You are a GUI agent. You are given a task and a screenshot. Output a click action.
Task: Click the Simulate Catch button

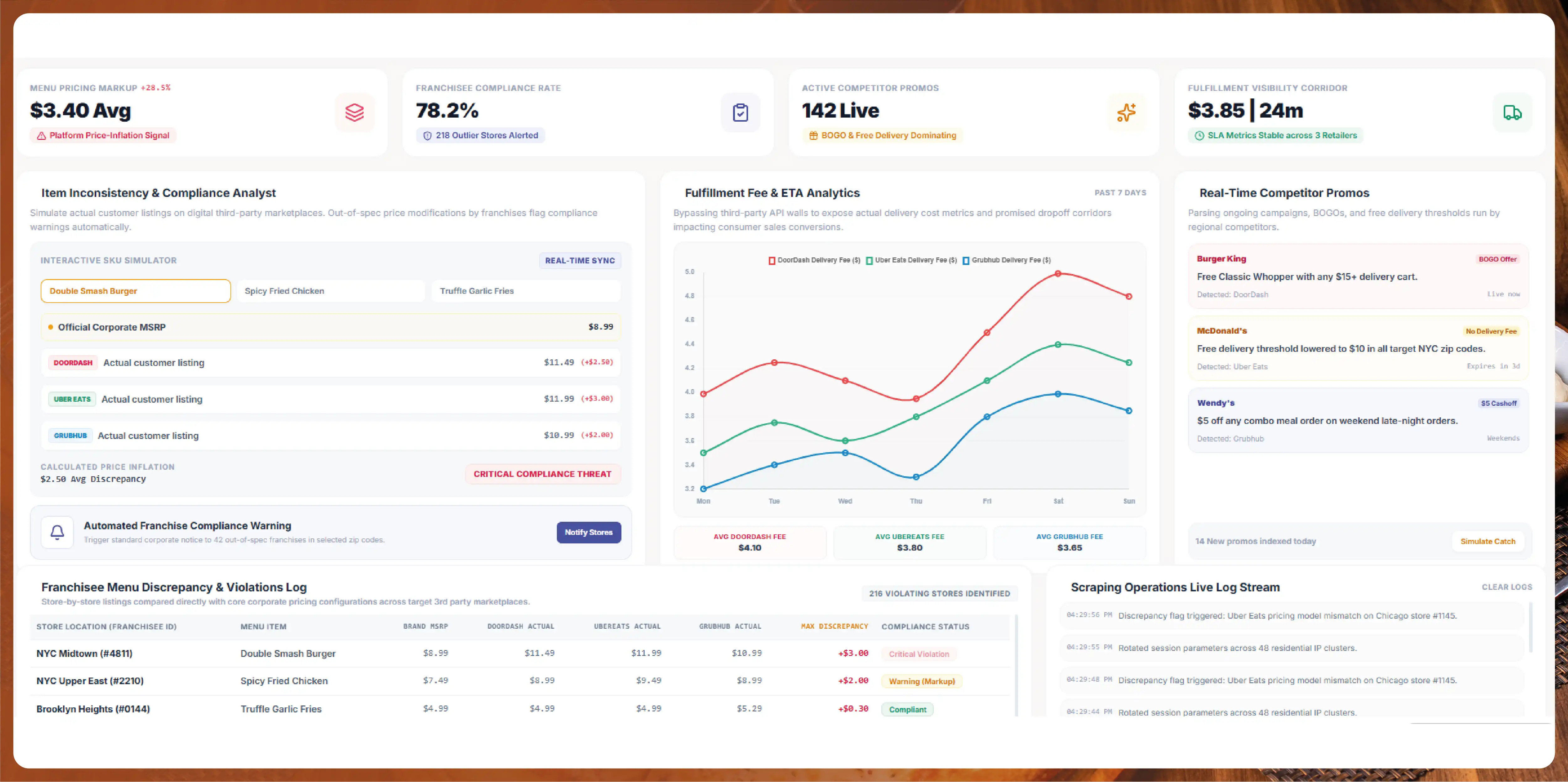pos(1488,541)
